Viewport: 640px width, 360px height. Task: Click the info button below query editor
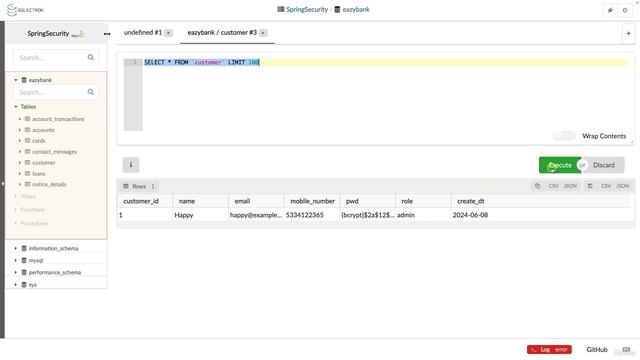131,165
